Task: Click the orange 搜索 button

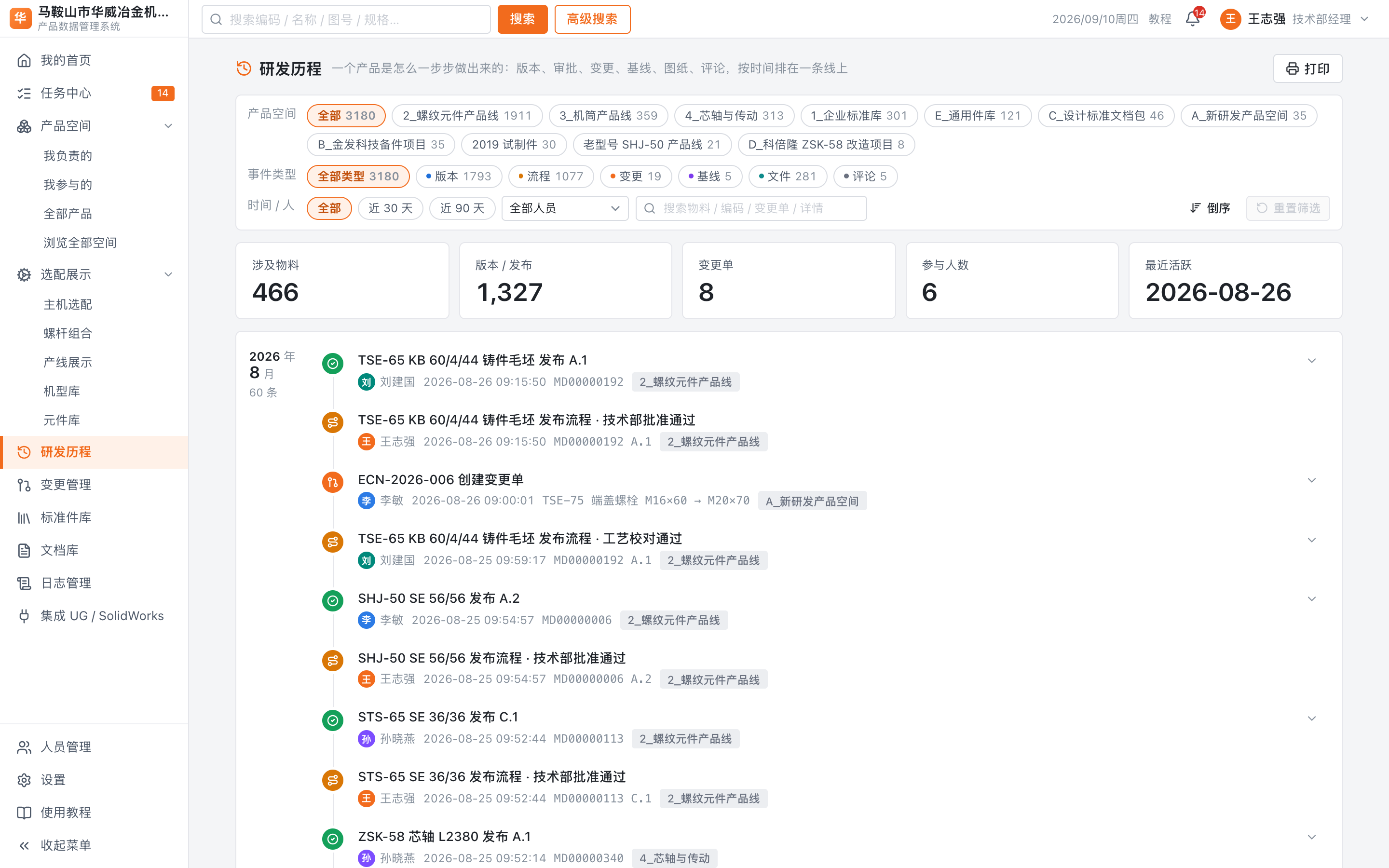Action: pos(522,19)
